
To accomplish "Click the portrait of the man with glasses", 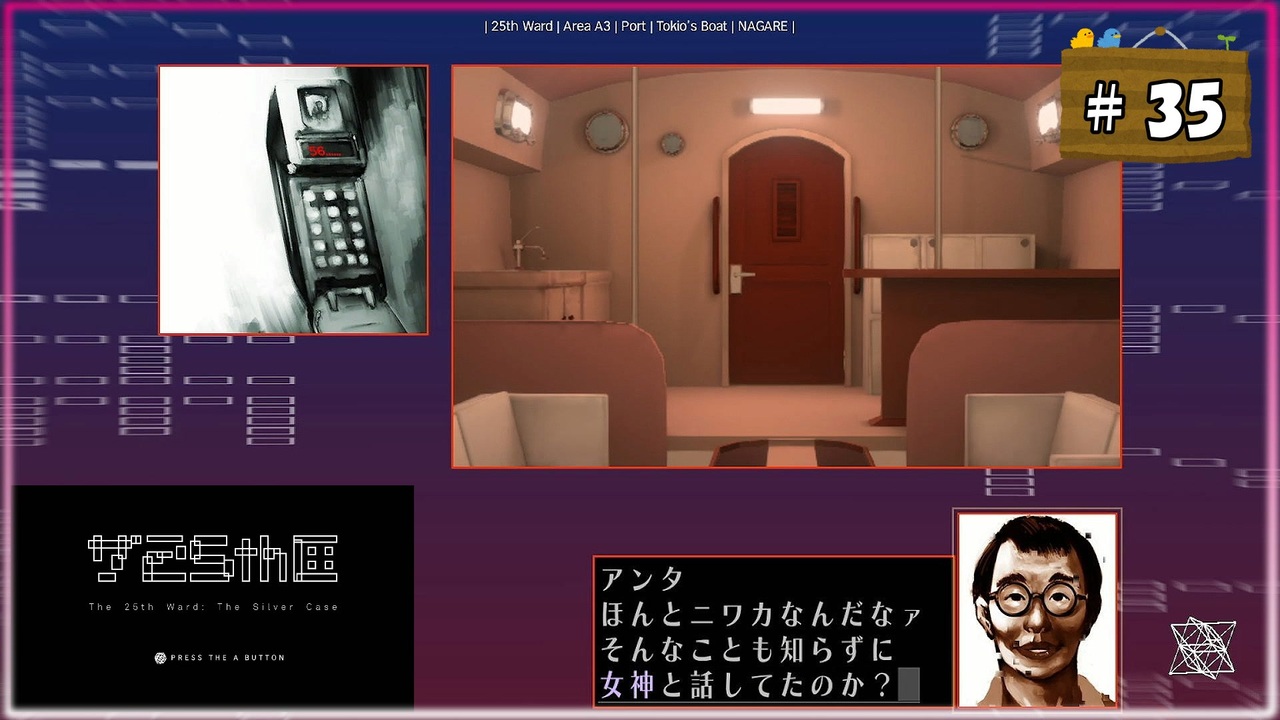I will 1037,610.
